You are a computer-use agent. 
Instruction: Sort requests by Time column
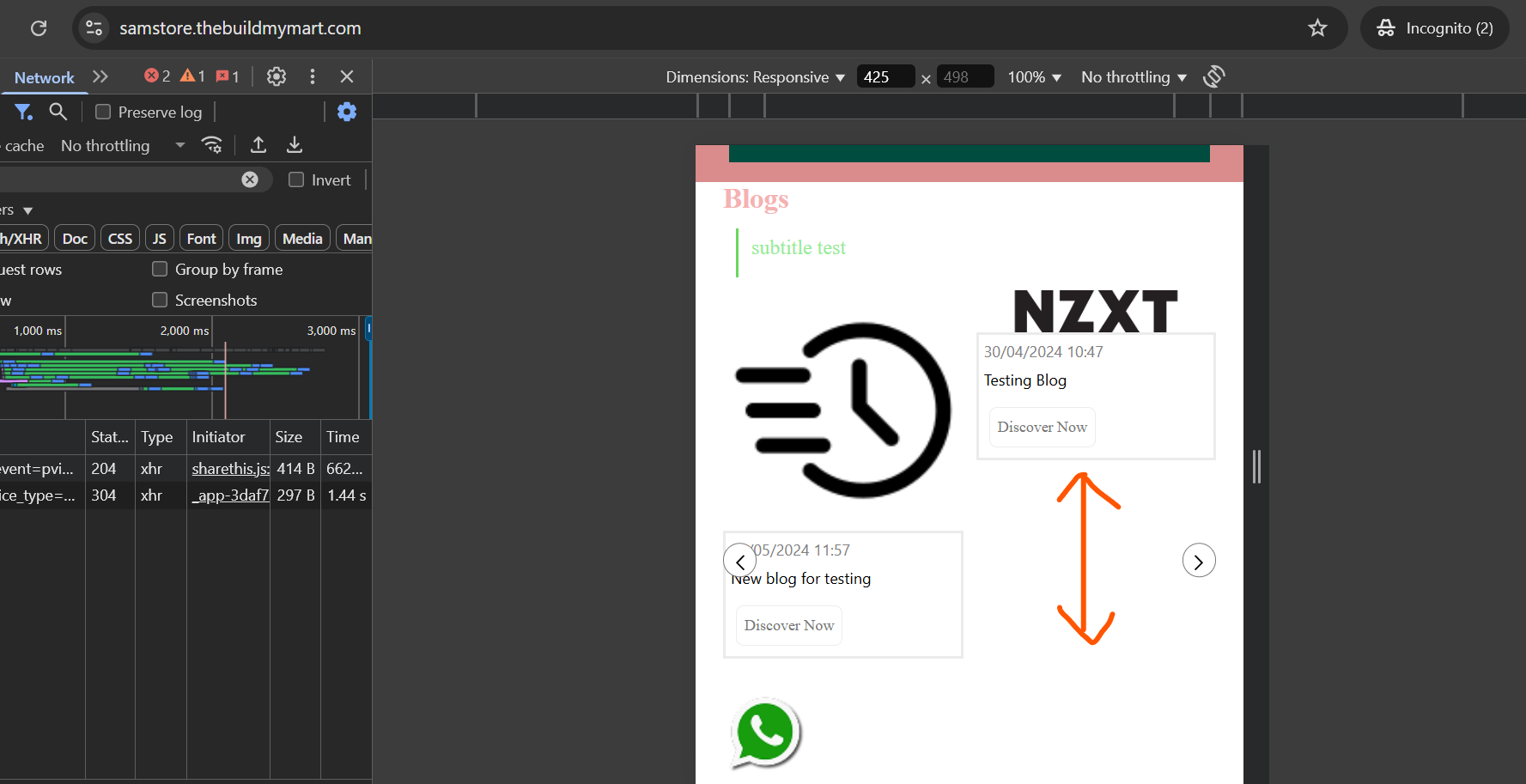pos(346,437)
